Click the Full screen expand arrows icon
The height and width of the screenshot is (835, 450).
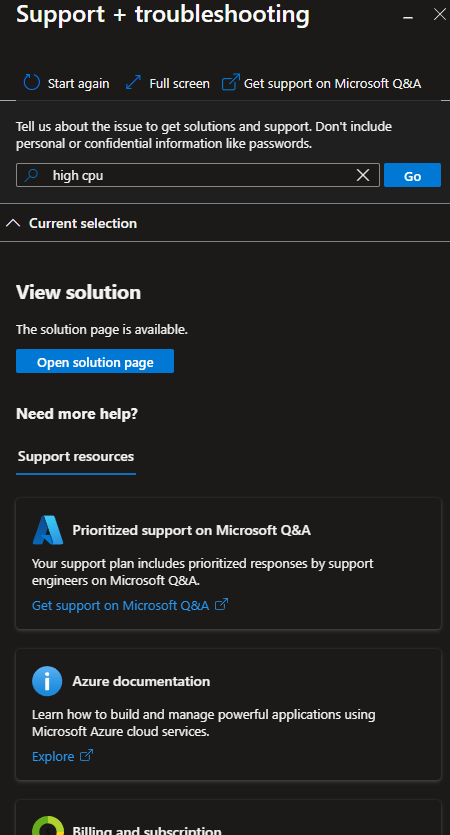tap(133, 83)
